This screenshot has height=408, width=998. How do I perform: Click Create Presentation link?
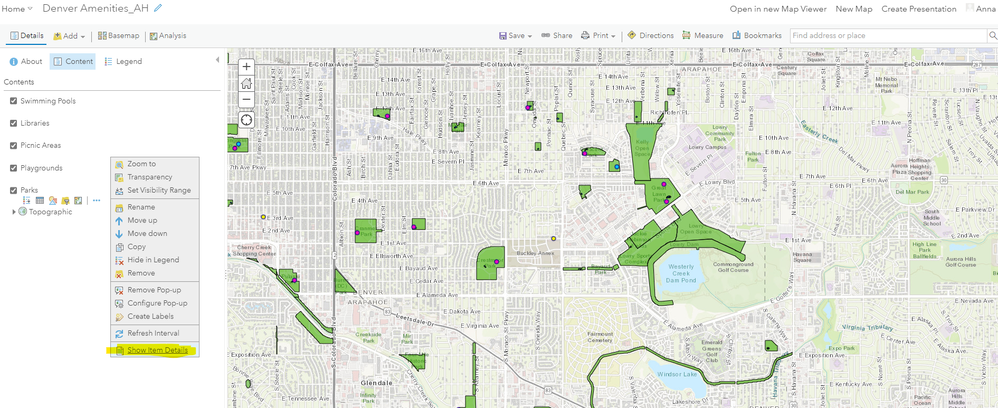coord(918,9)
